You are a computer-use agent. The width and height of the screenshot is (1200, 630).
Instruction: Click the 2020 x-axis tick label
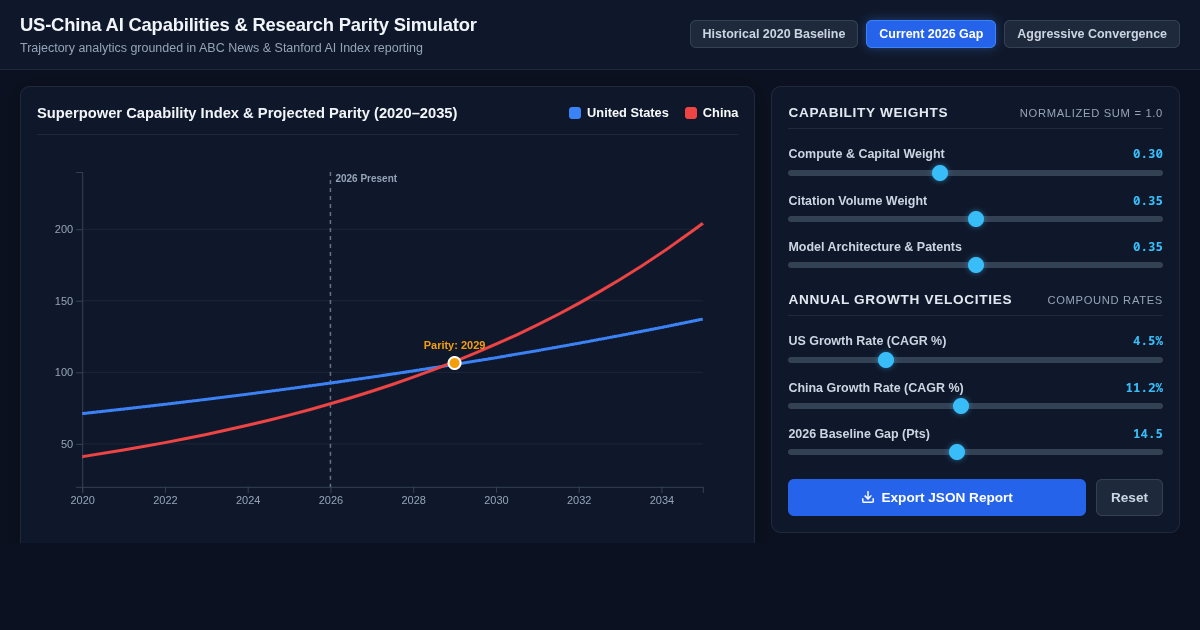point(83,500)
